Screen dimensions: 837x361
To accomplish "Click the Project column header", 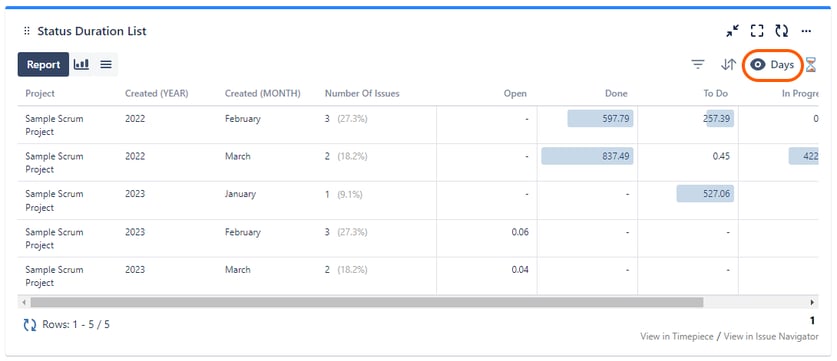I will [40, 93].
